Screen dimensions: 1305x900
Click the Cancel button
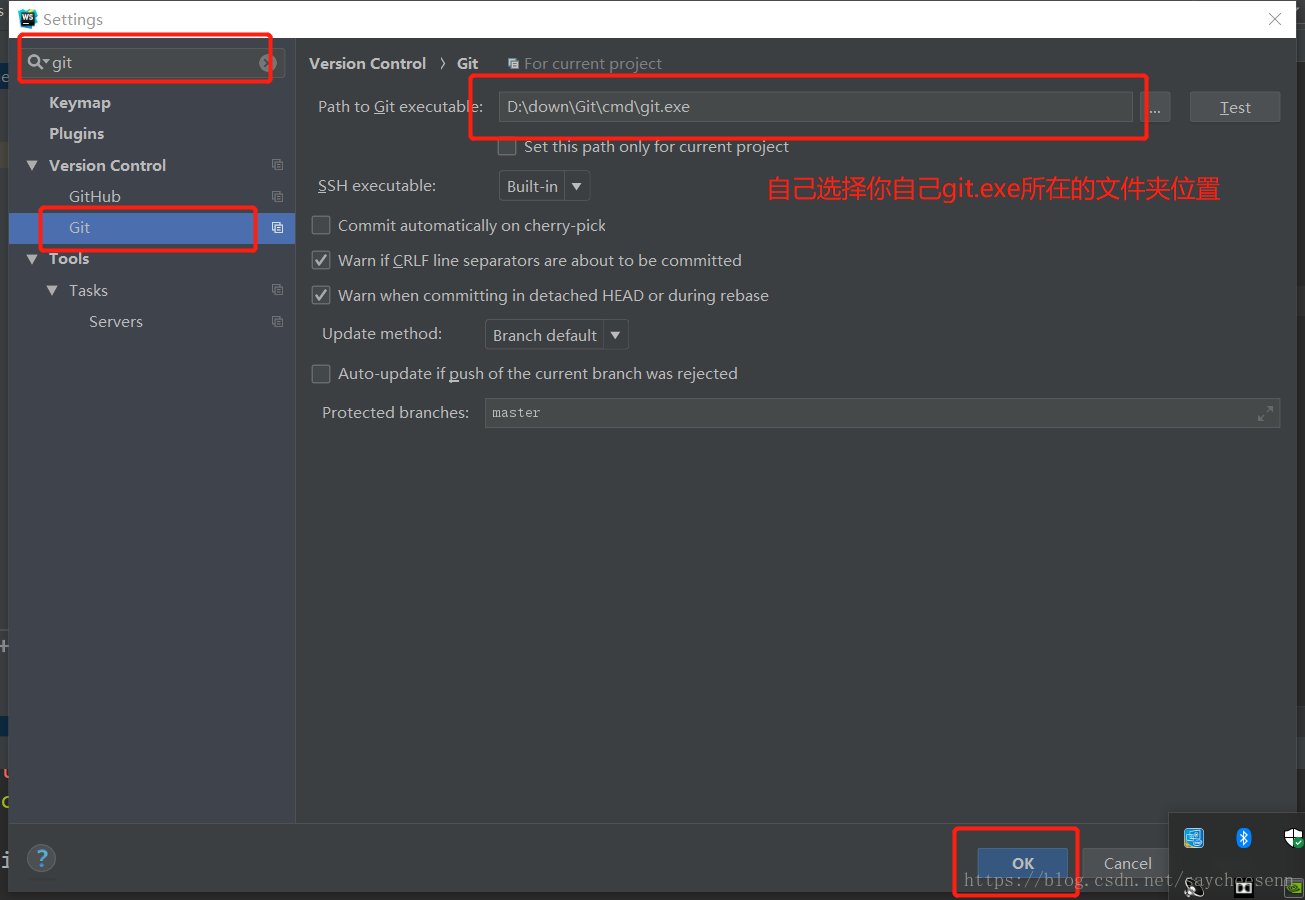click(1128, 863)
